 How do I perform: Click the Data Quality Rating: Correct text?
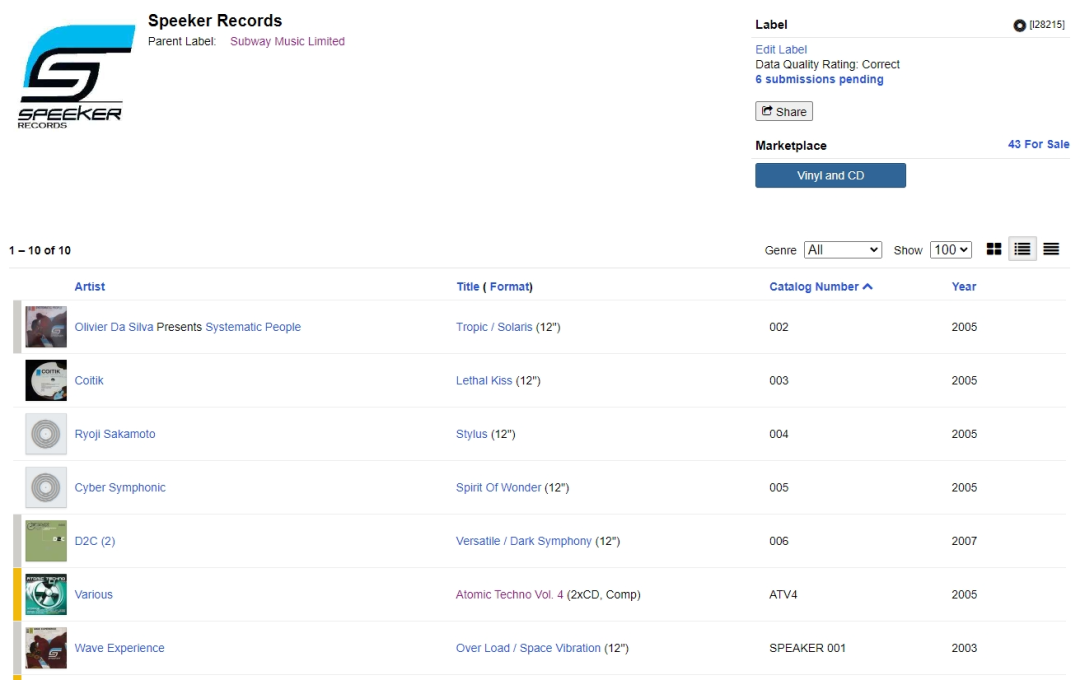pos(827,64)
